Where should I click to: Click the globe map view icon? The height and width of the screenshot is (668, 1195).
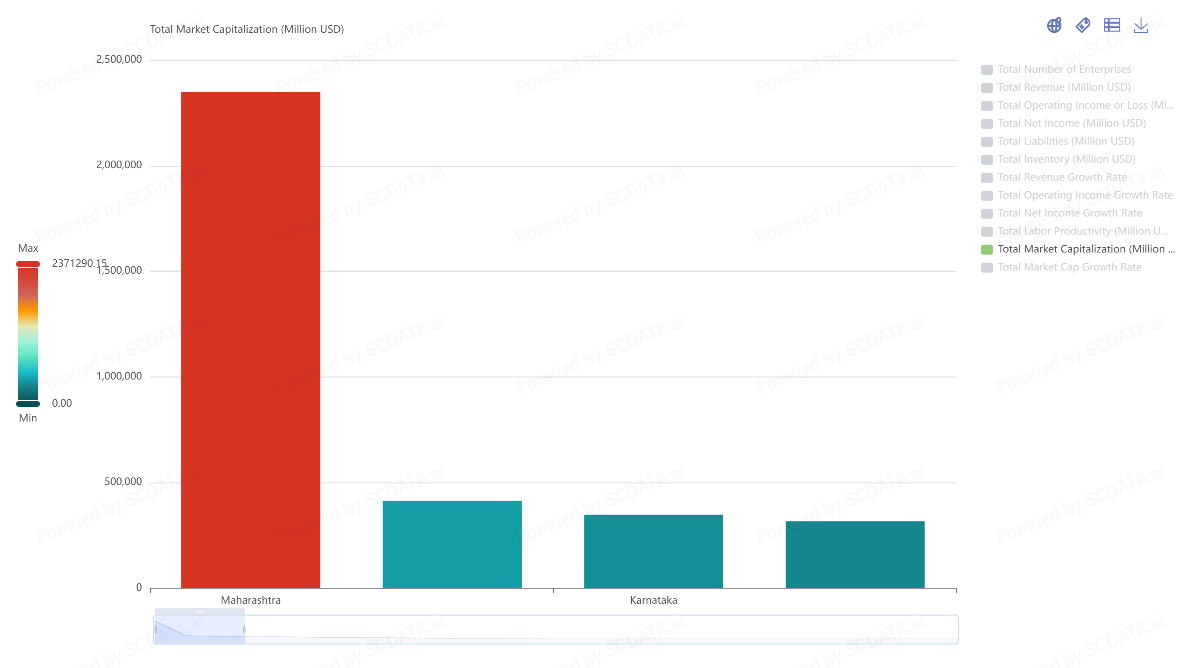pos(1054,26)
